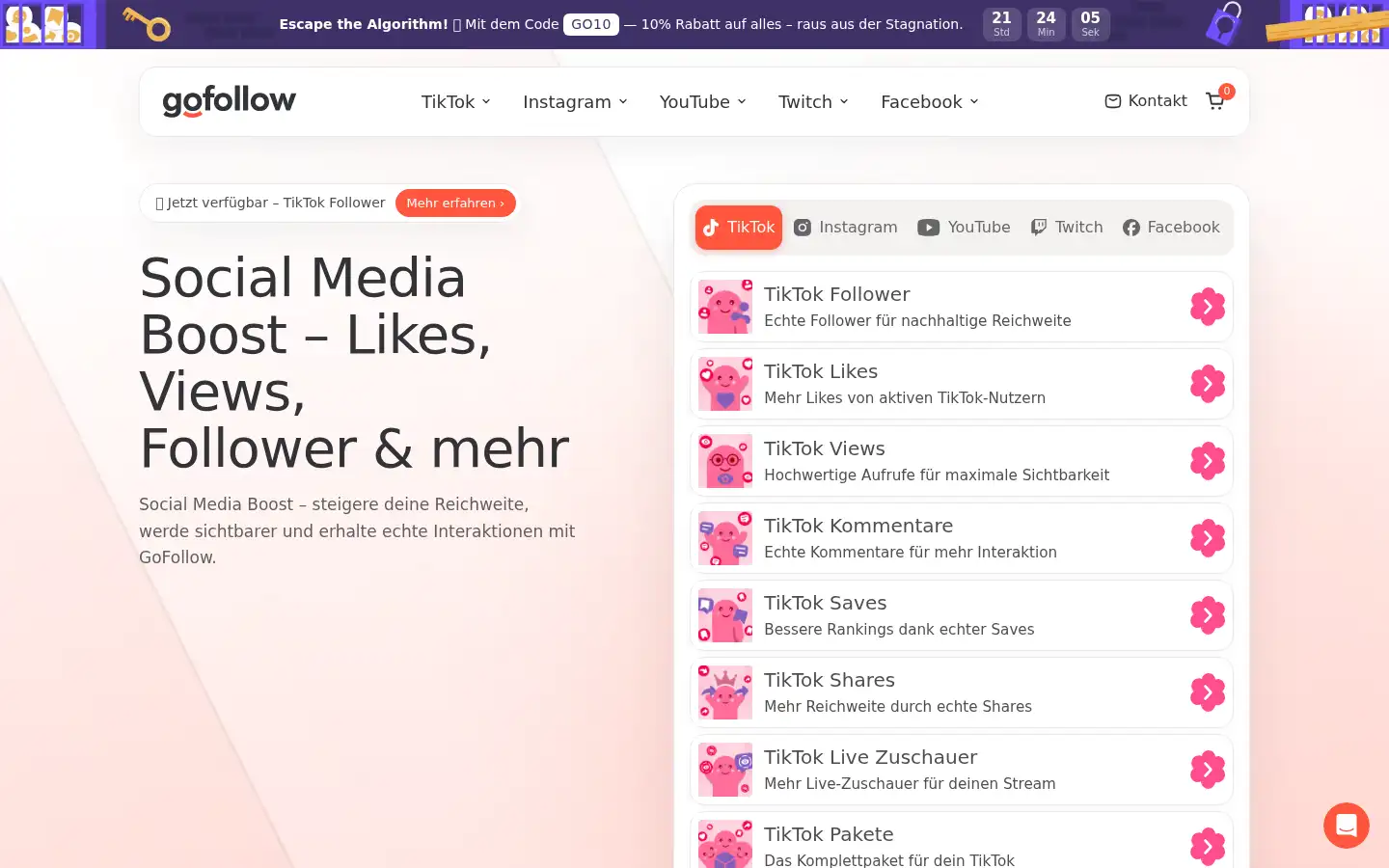Click 'Hochwertige Aufrufe für maximale Sichtbarkeit' text
The height and width of the screenshot is (868, 1389).
point(937,475)
